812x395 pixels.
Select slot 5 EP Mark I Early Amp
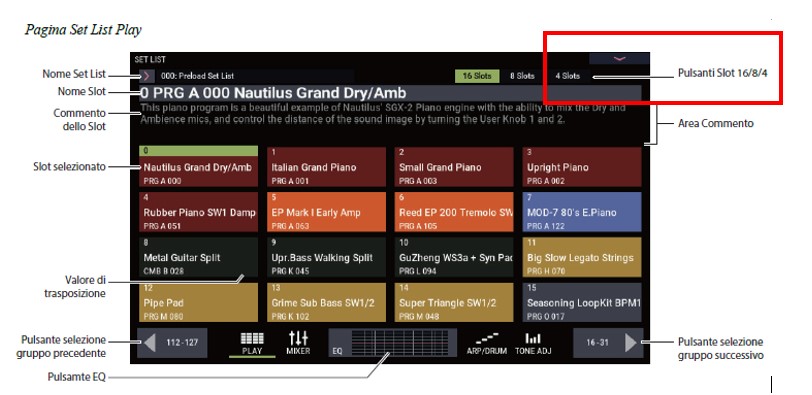click(326, 212)
